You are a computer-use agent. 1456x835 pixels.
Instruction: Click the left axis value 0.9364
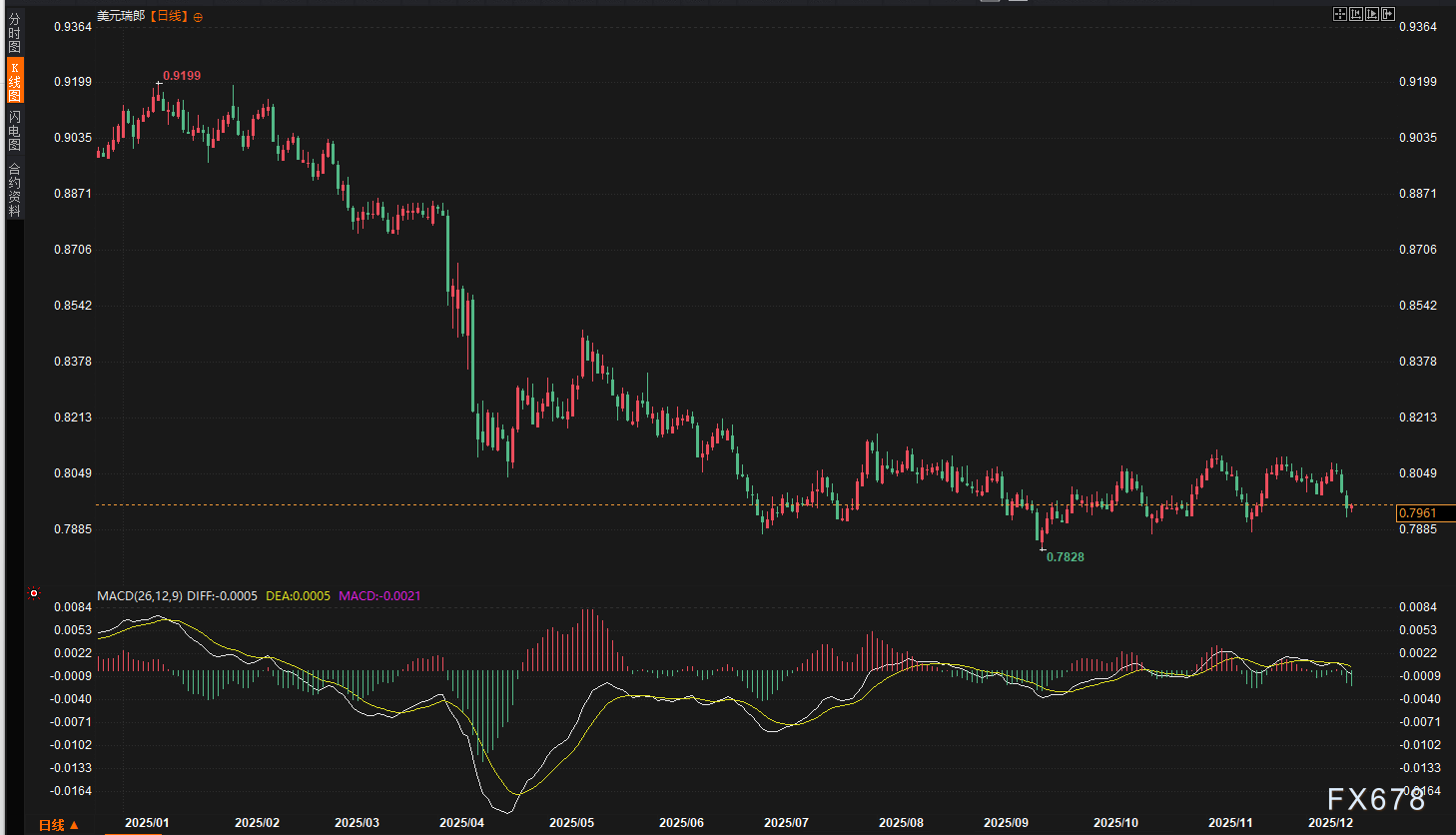(72, 27)
